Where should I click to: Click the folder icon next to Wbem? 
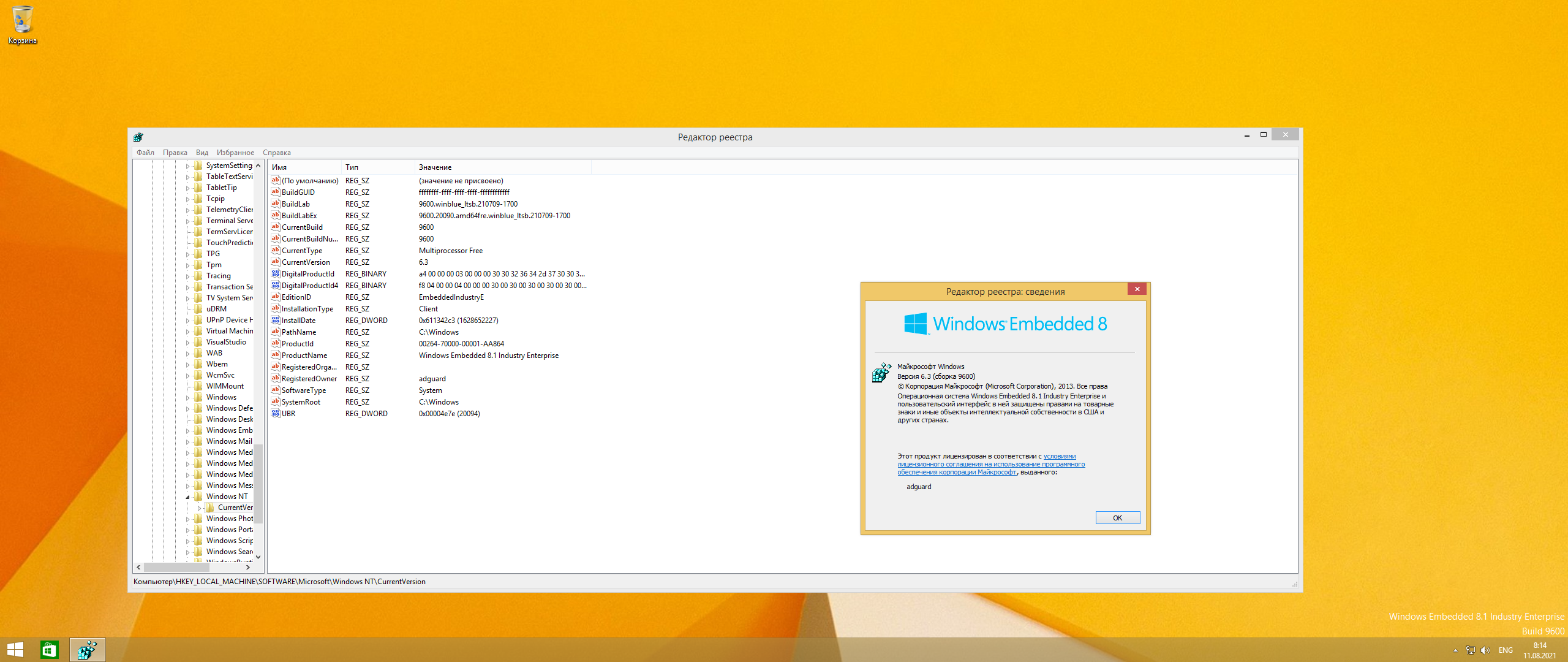pyautogui.click(x=198, y=364)
